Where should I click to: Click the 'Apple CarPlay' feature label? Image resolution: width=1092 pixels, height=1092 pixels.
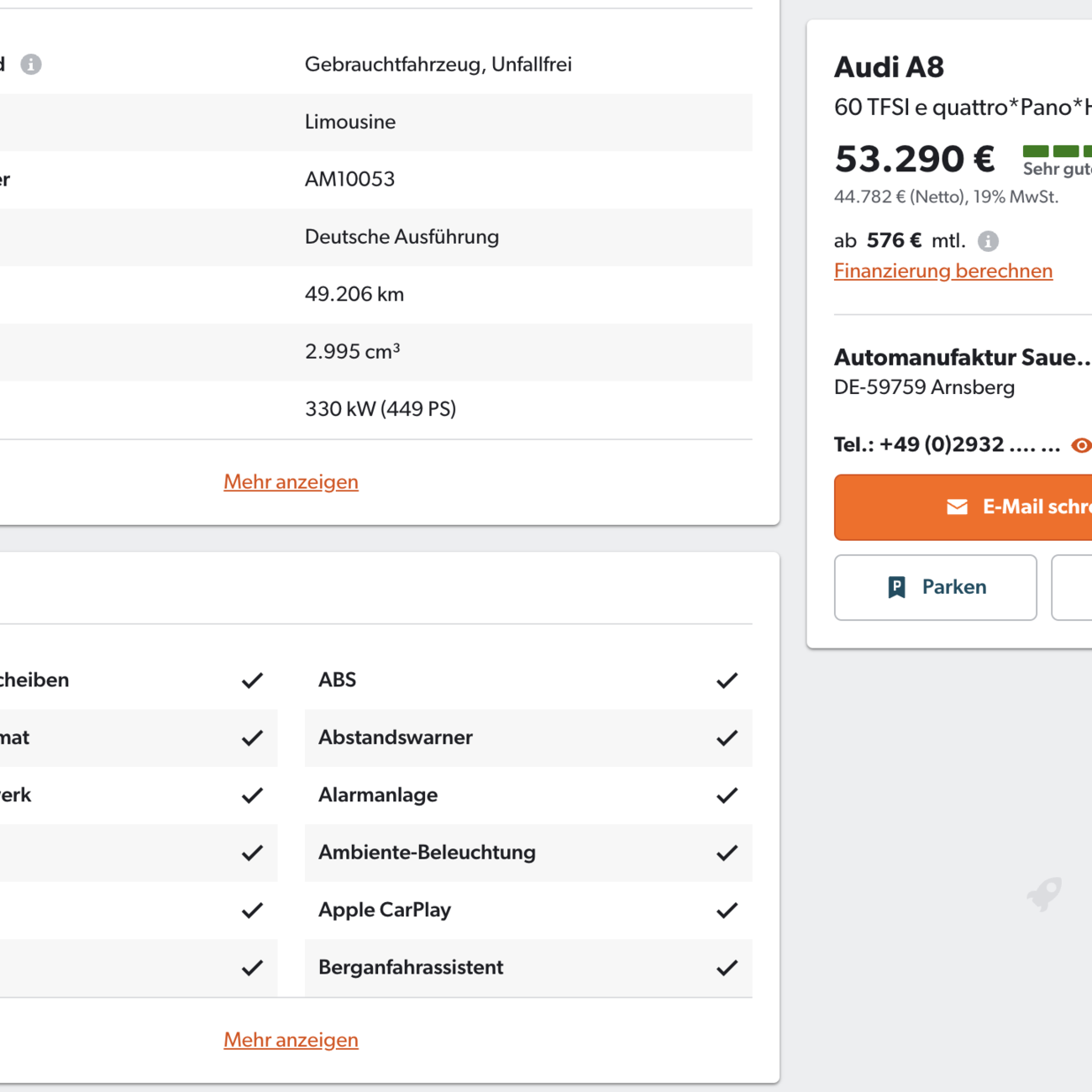[385, 910]
